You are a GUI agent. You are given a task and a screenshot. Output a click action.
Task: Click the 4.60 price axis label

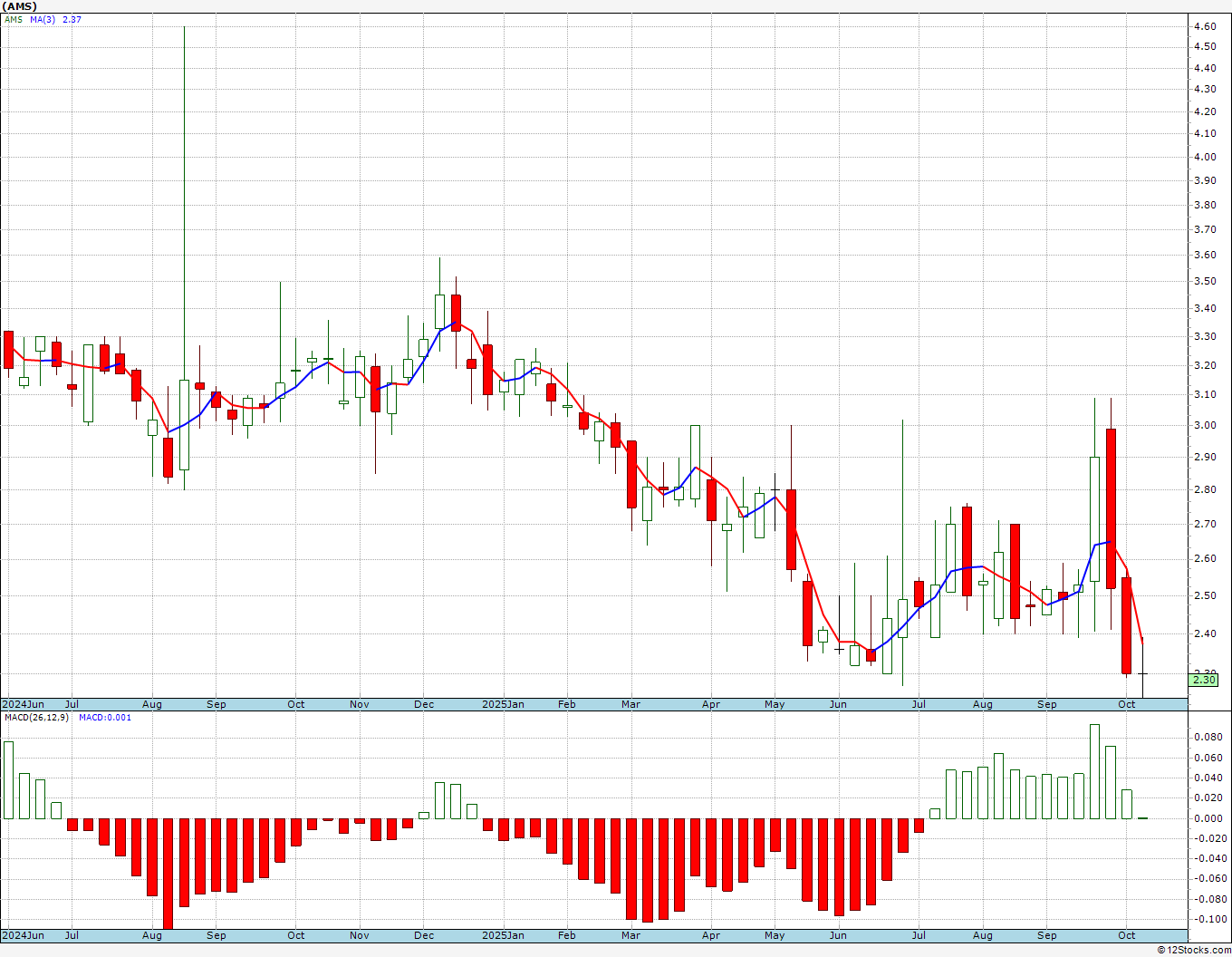pyautogui.click(x=1205, y=26)
